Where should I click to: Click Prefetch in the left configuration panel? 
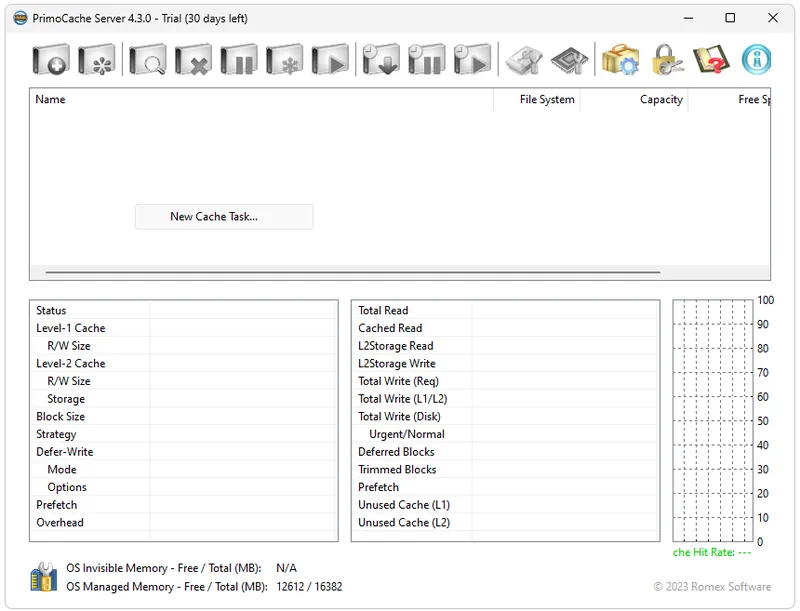(184, 505)
